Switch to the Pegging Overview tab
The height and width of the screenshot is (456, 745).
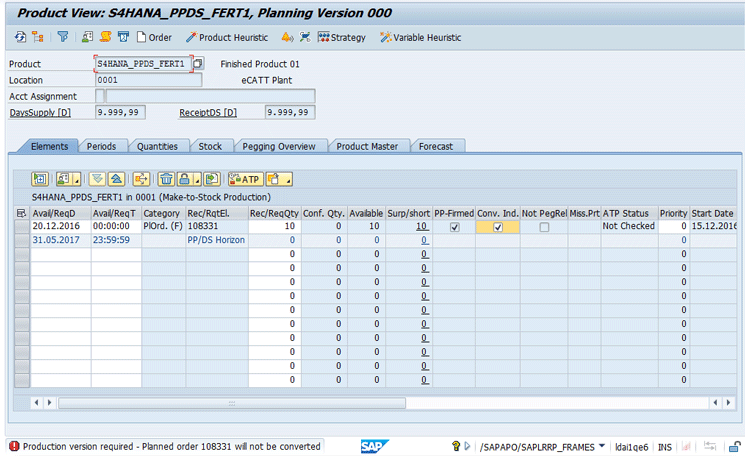[278, 146]
